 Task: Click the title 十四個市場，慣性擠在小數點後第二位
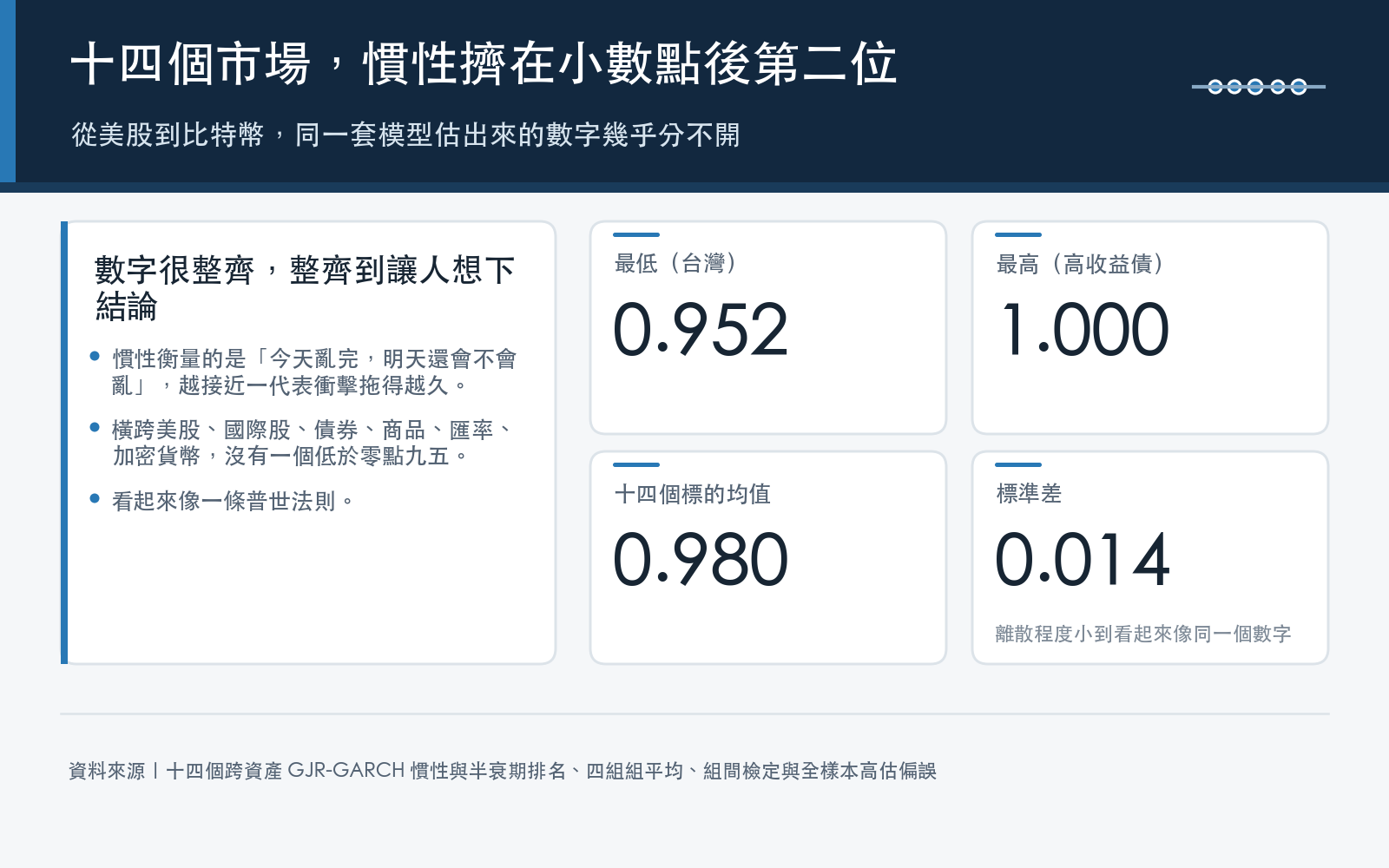click(484, 64)
